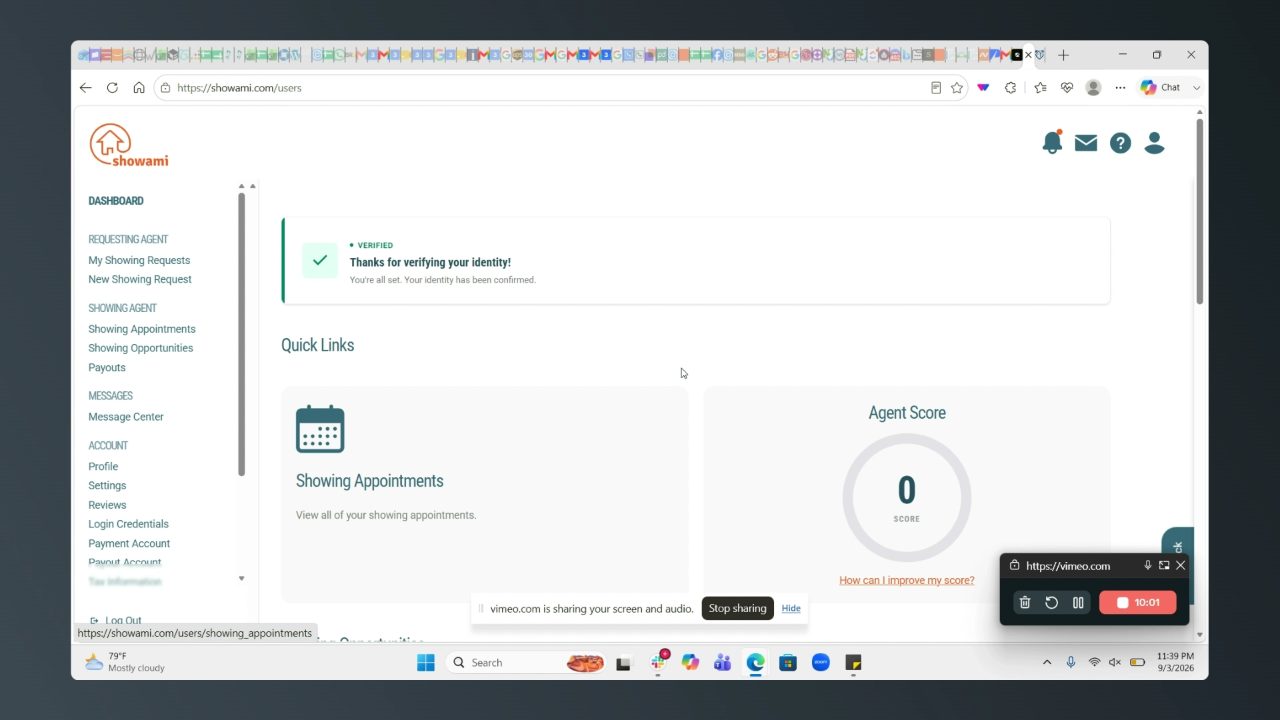Open a new browser tab

click(x=1063, y=55)
